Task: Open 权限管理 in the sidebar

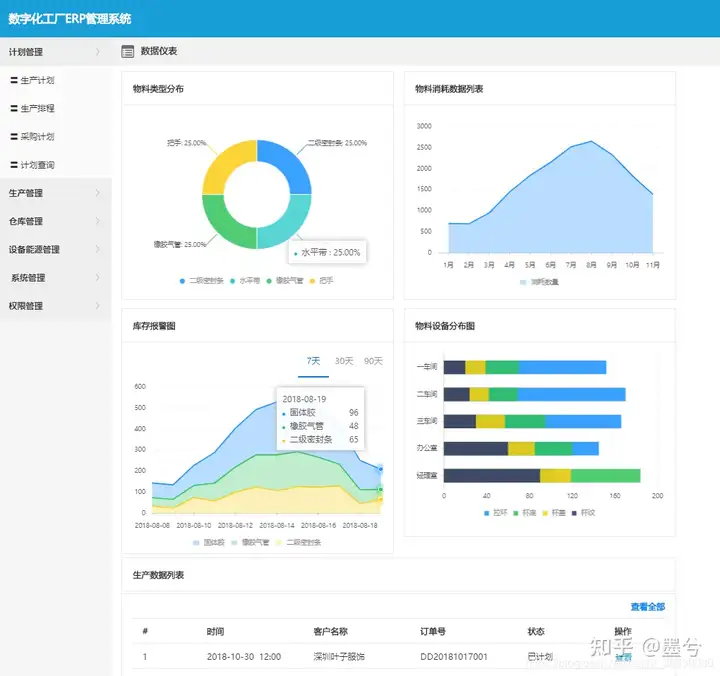Action: (x=56, y=306)
